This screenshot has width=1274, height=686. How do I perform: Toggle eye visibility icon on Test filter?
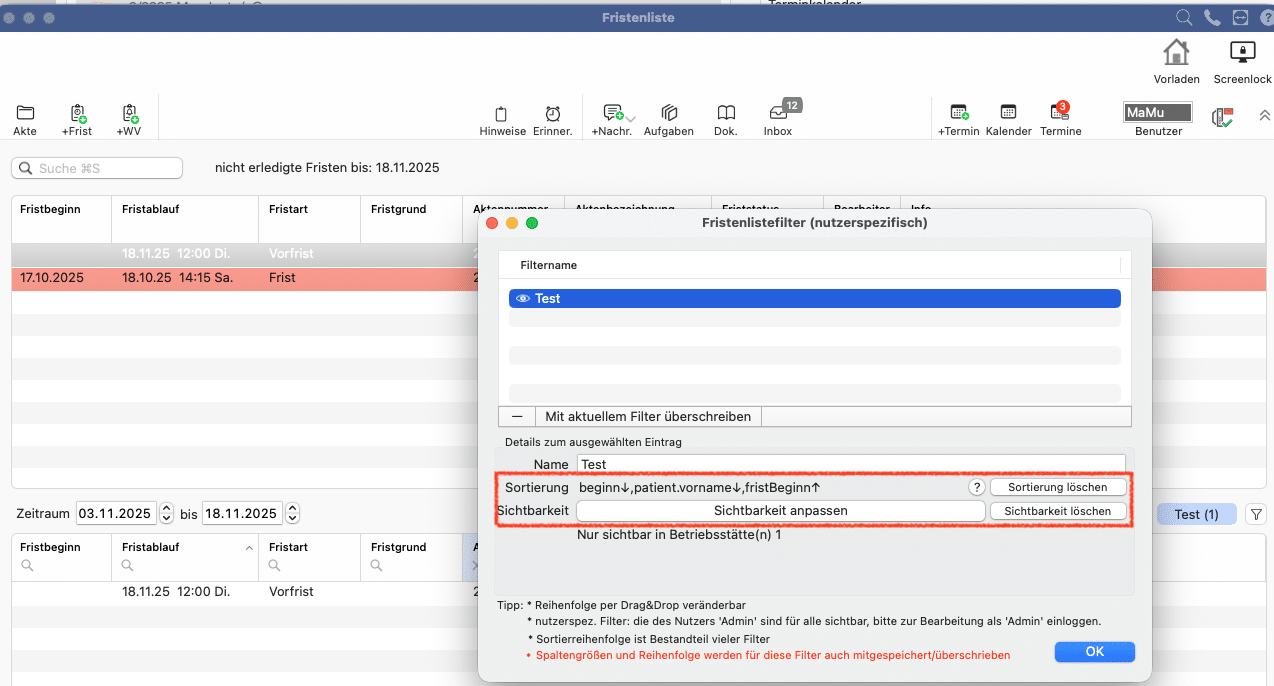pyautogui.click(x=523, y=298)
